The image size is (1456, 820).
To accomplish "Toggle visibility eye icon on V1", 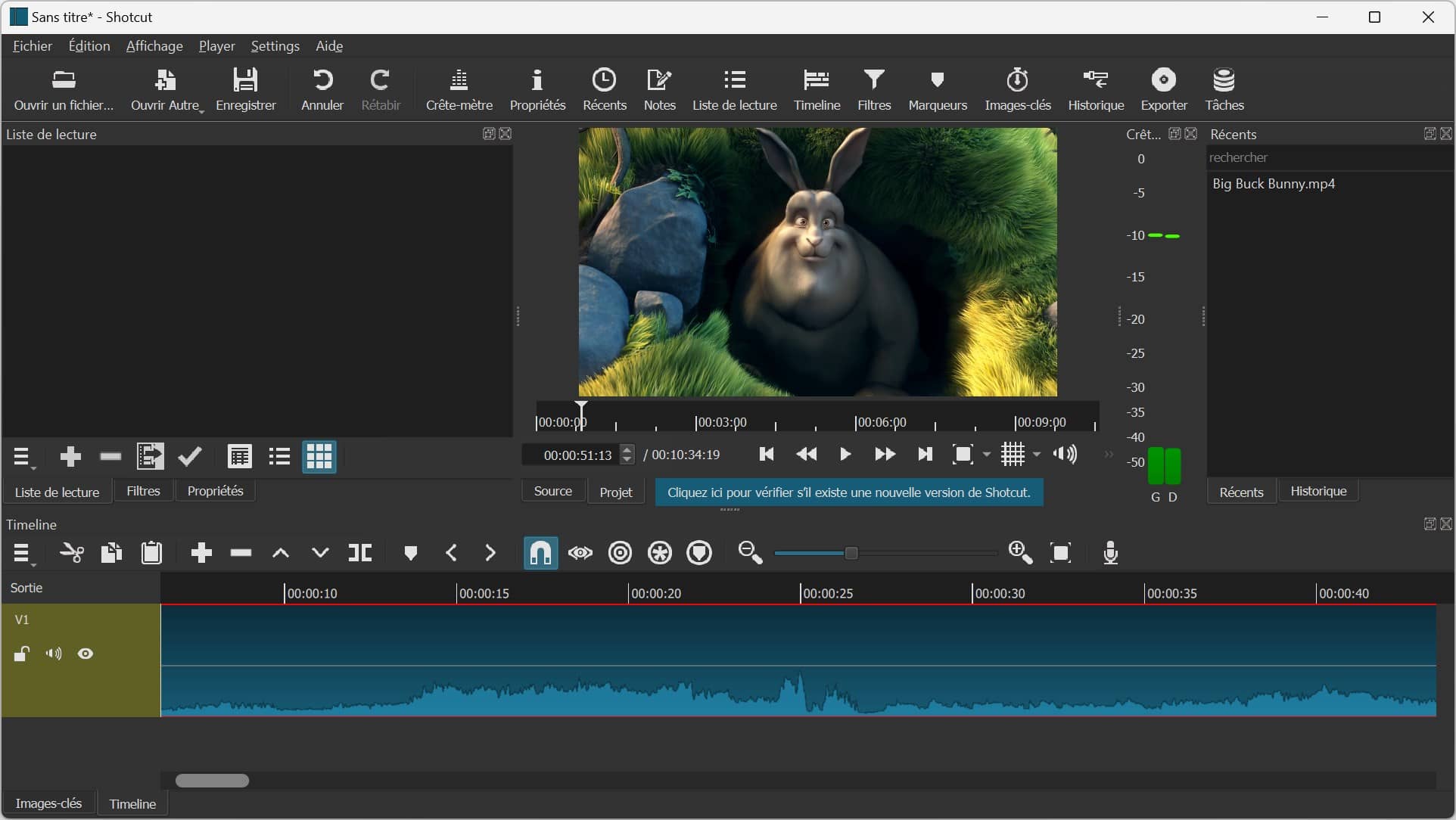I will [x=86, y=654].
